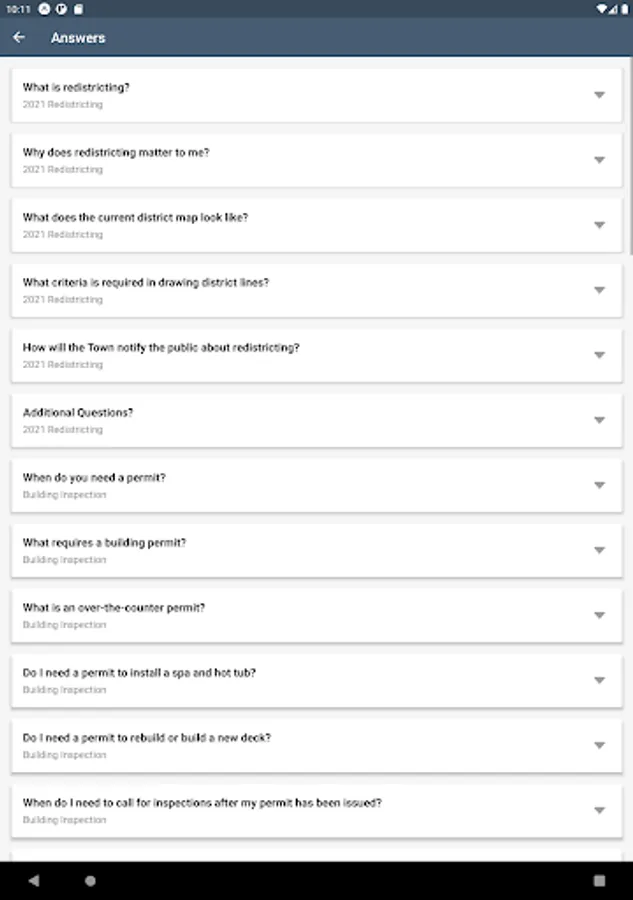Show answer for Town notify public question

[599, 355]
